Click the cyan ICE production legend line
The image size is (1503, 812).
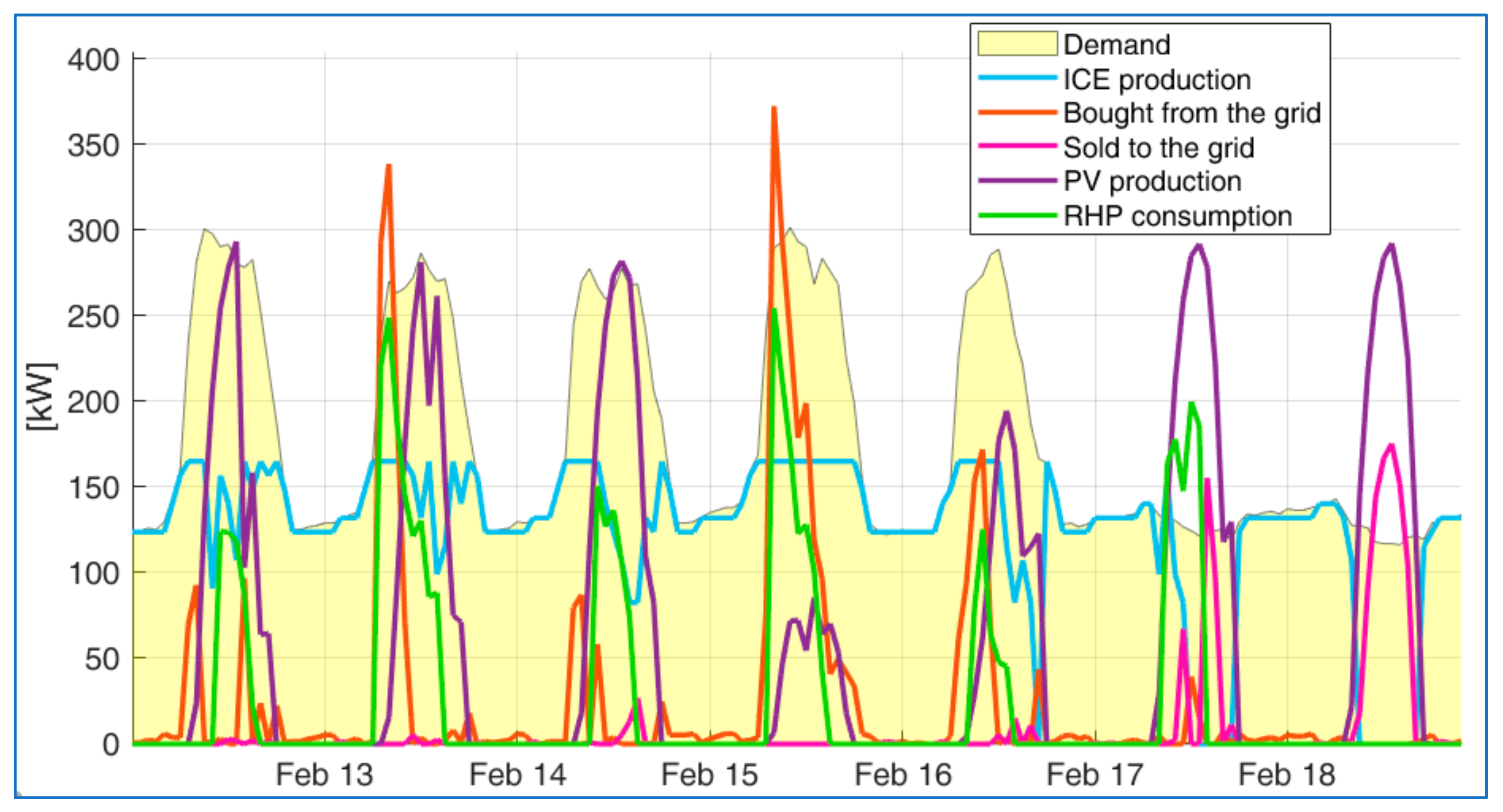point(1017,78)
